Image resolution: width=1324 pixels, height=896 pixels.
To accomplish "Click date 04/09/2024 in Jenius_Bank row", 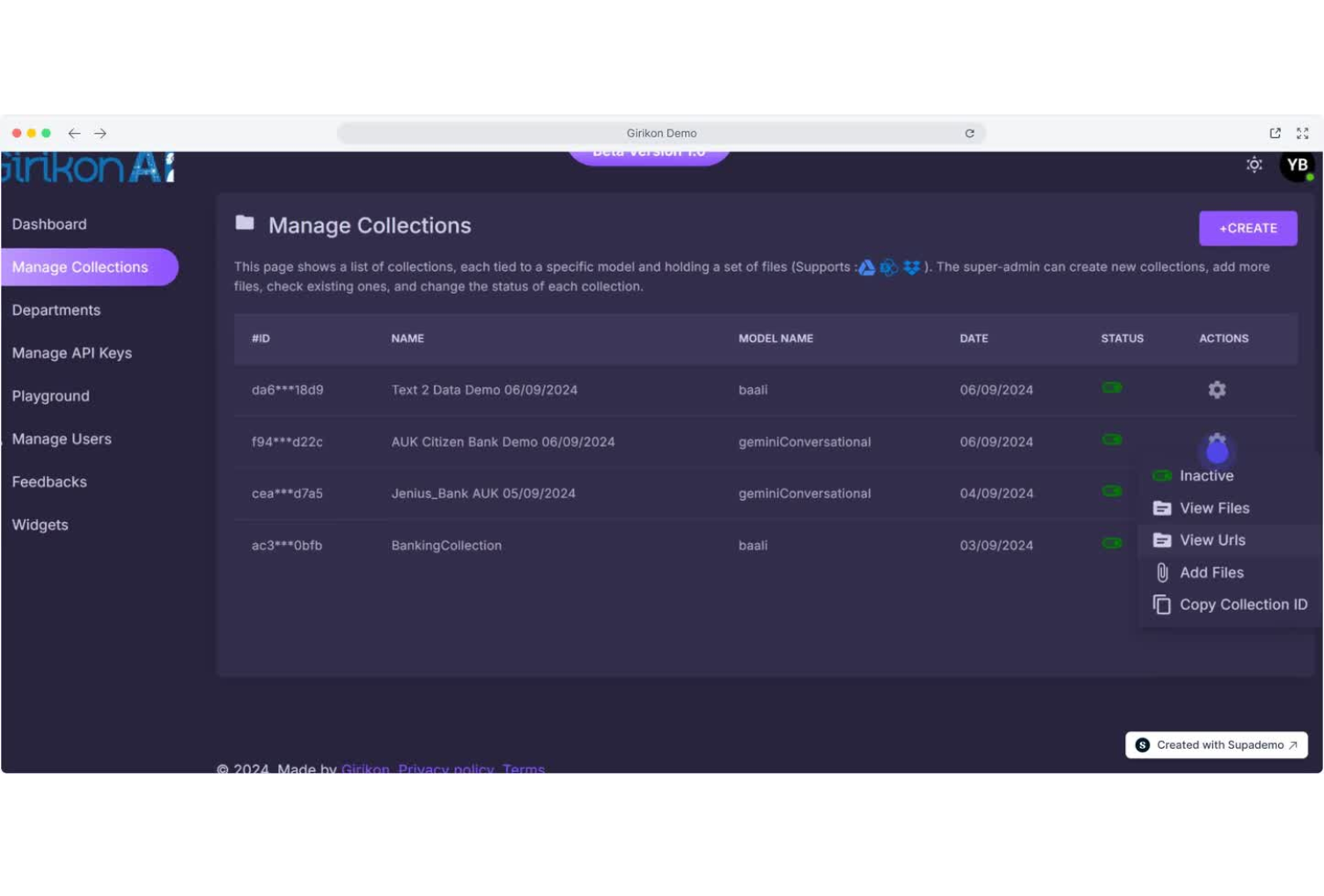I will click(x=997, y=494).
